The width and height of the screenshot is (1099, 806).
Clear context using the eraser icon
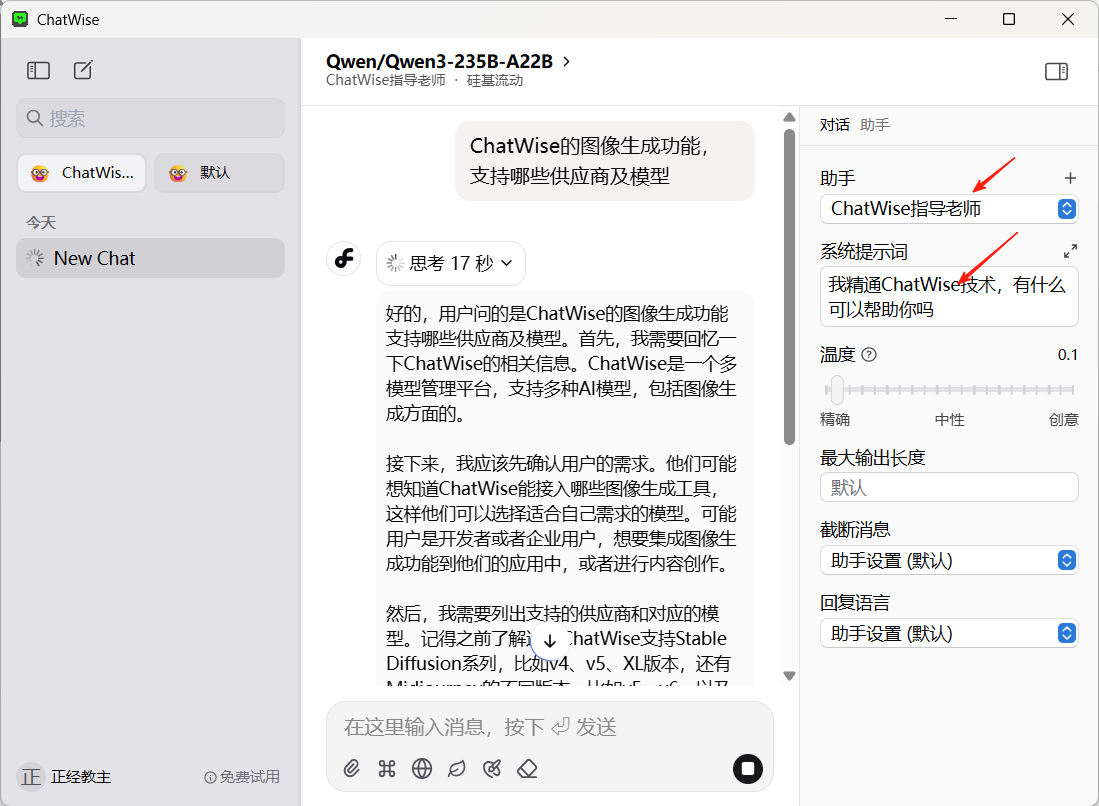pos(528,768)
